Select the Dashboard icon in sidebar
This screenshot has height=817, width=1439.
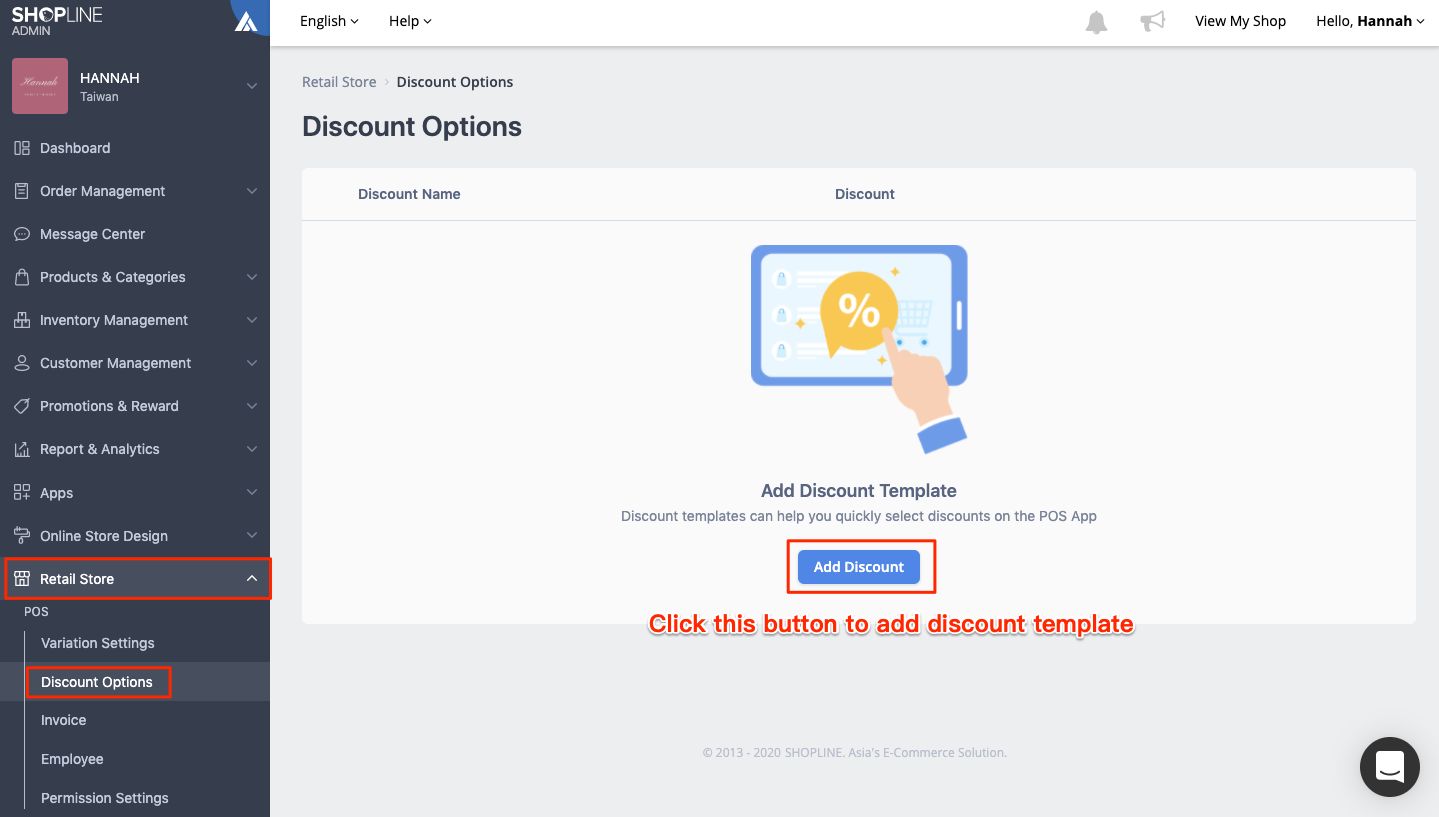point(21,148)
